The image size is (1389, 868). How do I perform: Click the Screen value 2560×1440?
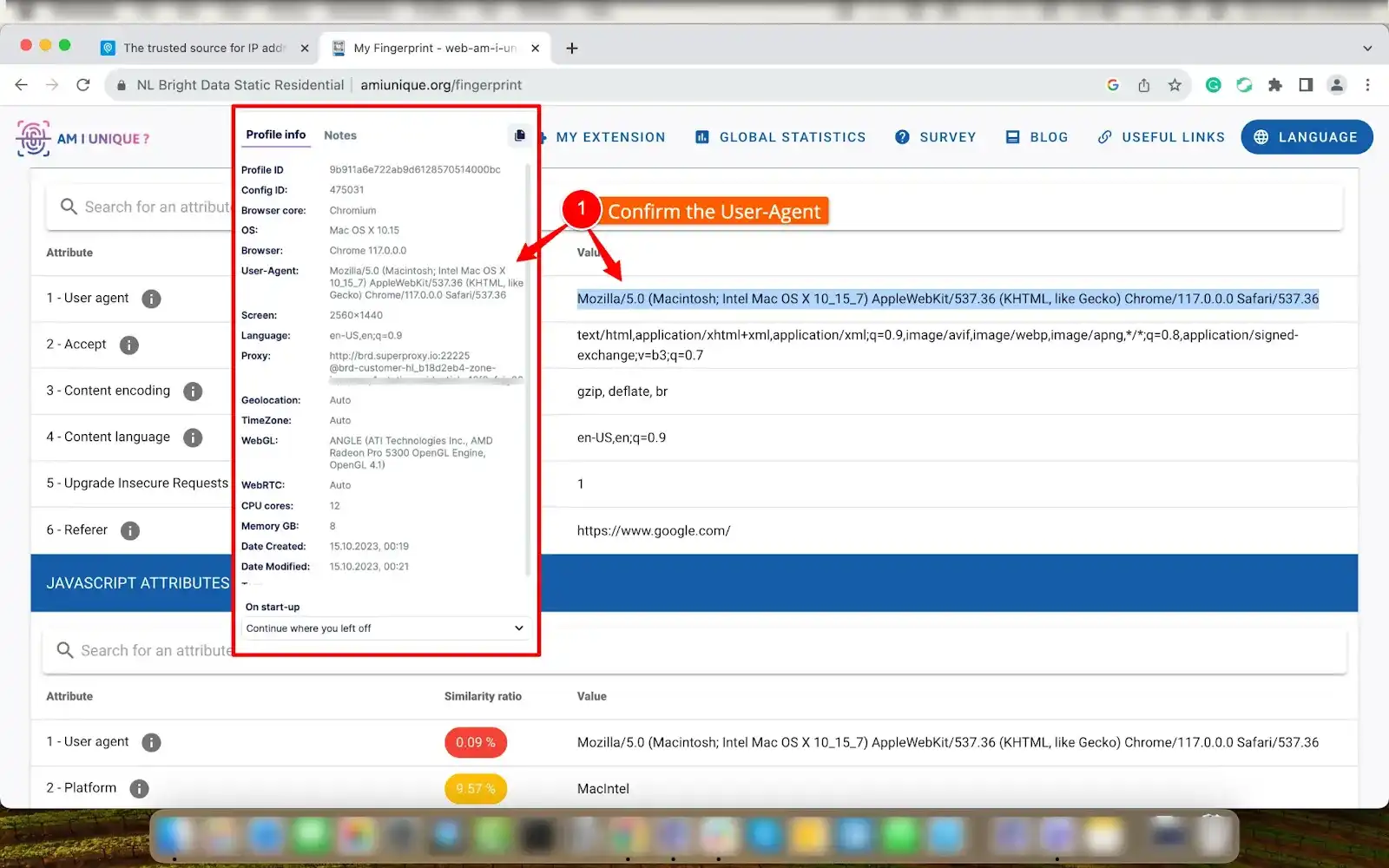pos(356,315)
